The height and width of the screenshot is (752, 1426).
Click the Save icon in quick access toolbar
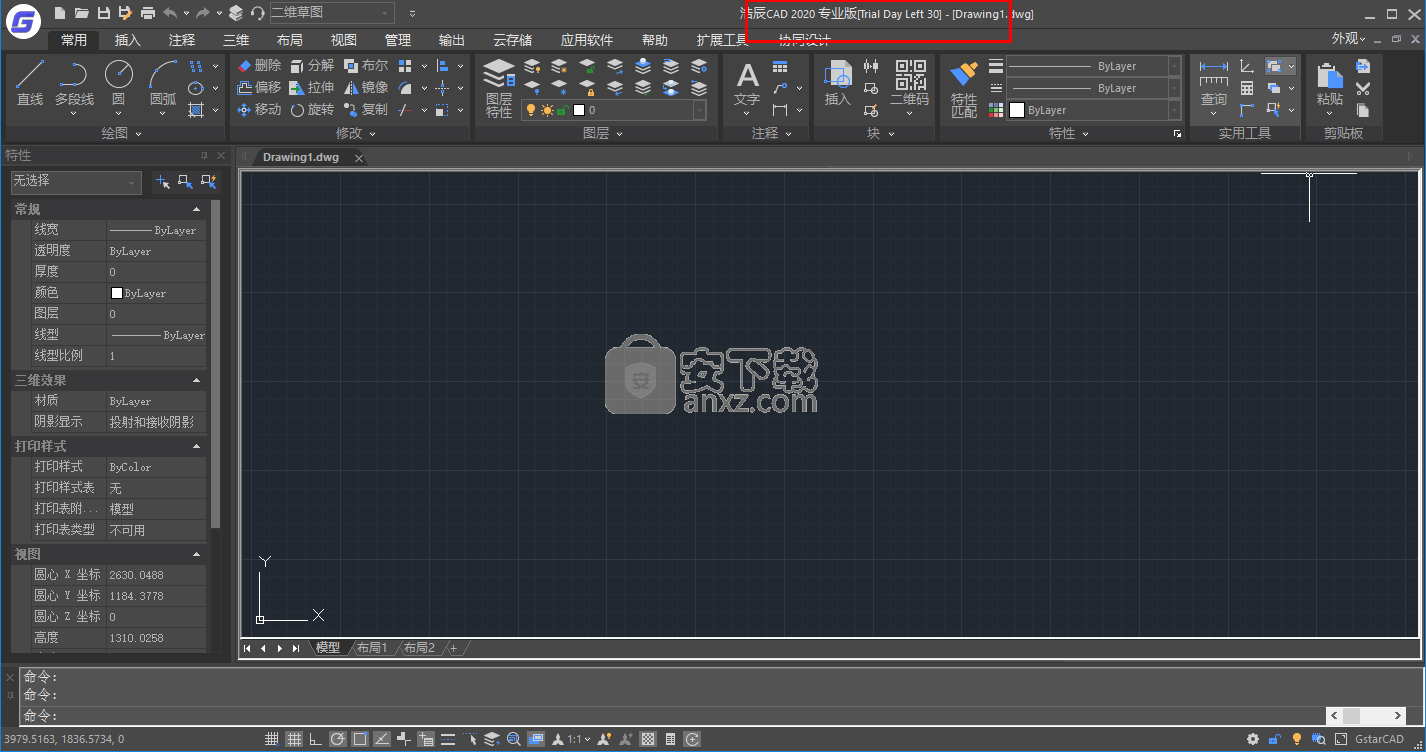(x=104, y=13)
